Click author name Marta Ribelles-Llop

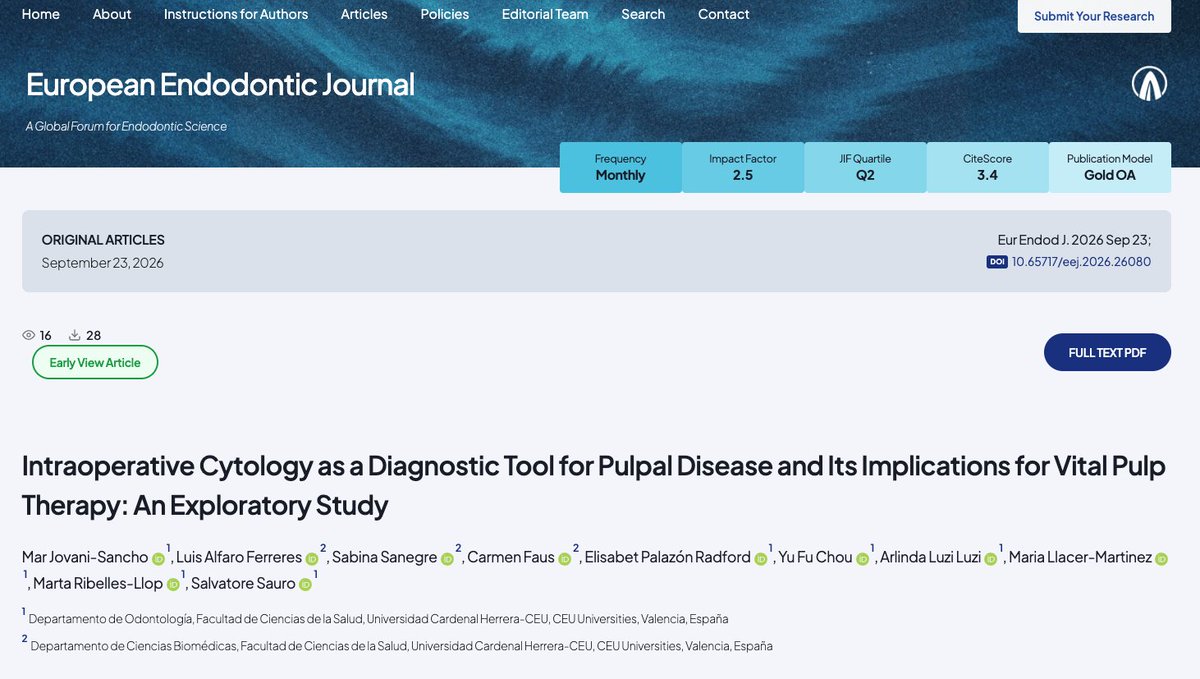[98, 583]
